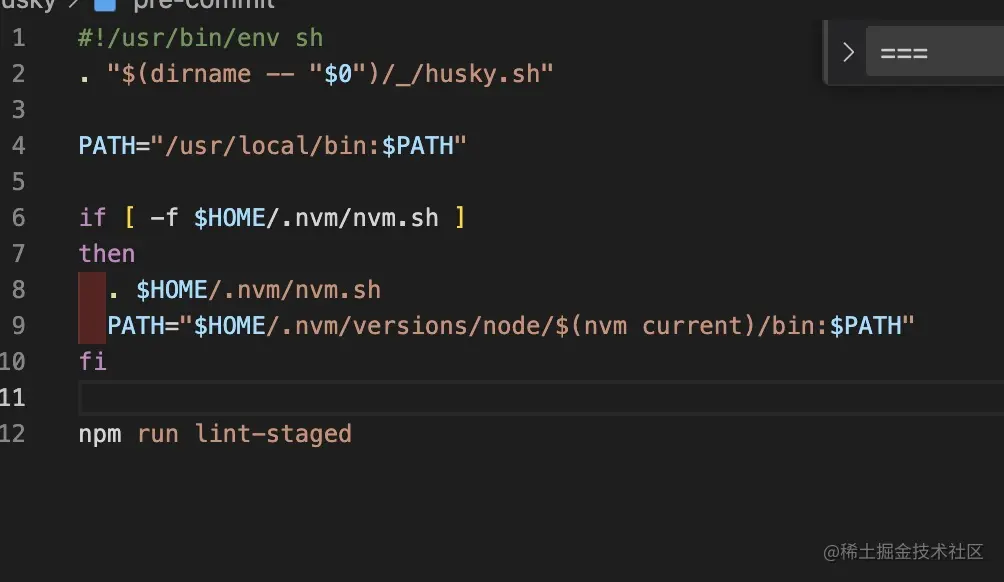Click line number 6 in gutter

[x=19, y=218]
